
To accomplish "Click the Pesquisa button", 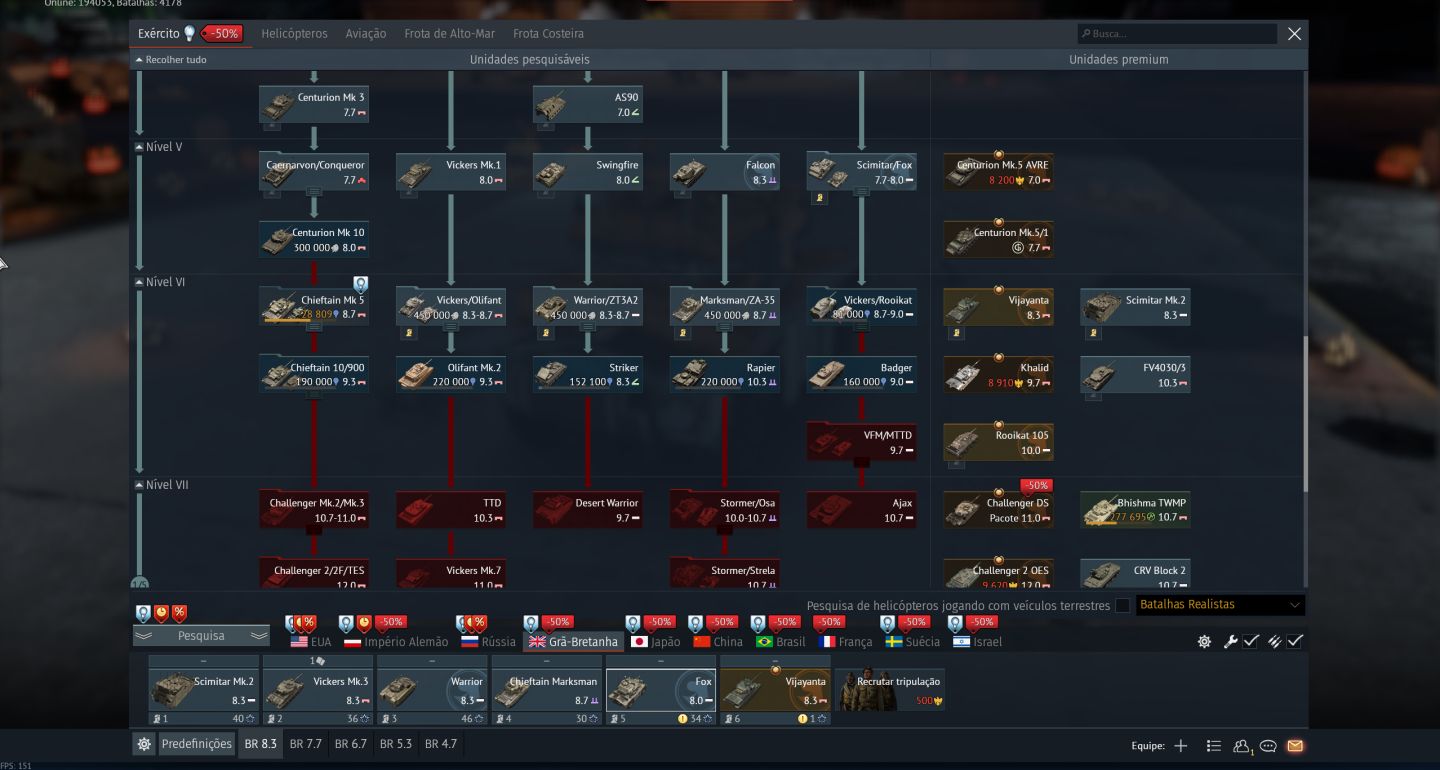I will 201,636.
